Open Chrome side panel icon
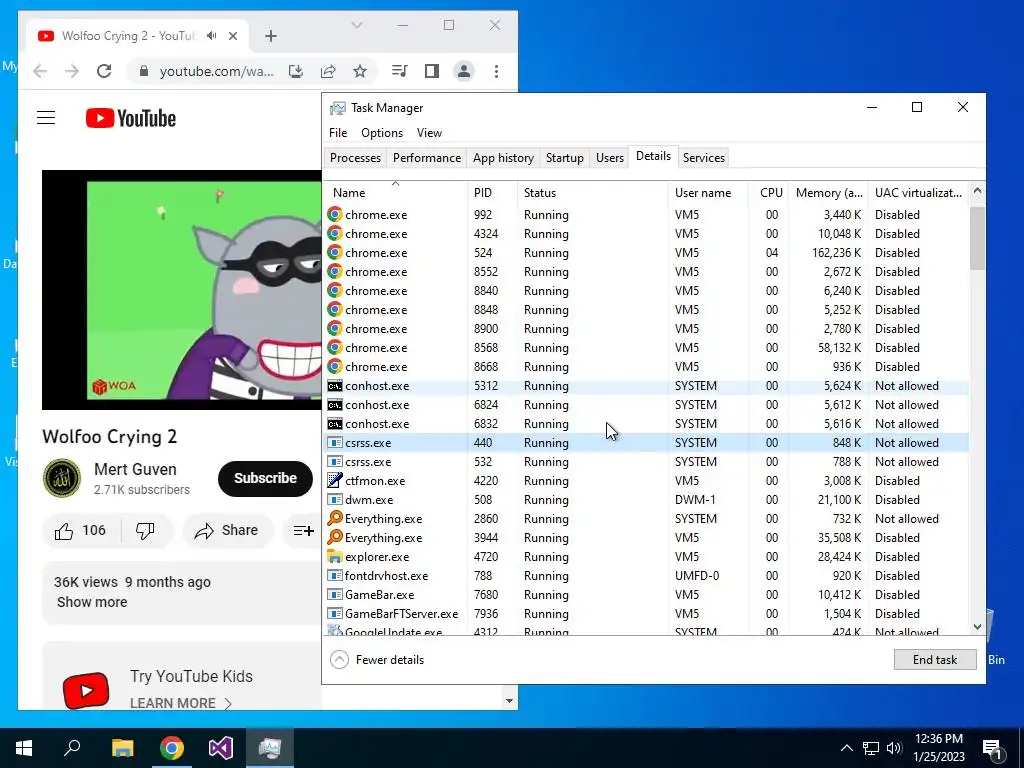Screen dimensions: 1024x768 click(x=432, y=71)
